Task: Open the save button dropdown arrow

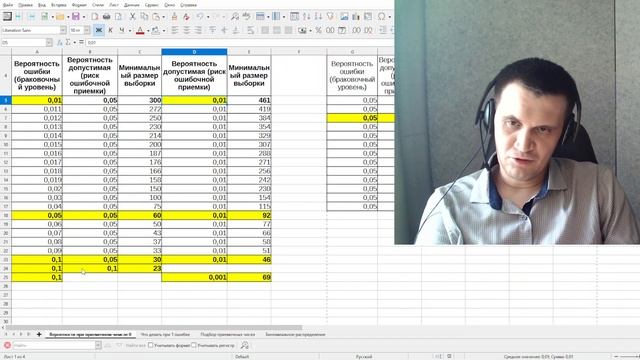Action: 84,17
